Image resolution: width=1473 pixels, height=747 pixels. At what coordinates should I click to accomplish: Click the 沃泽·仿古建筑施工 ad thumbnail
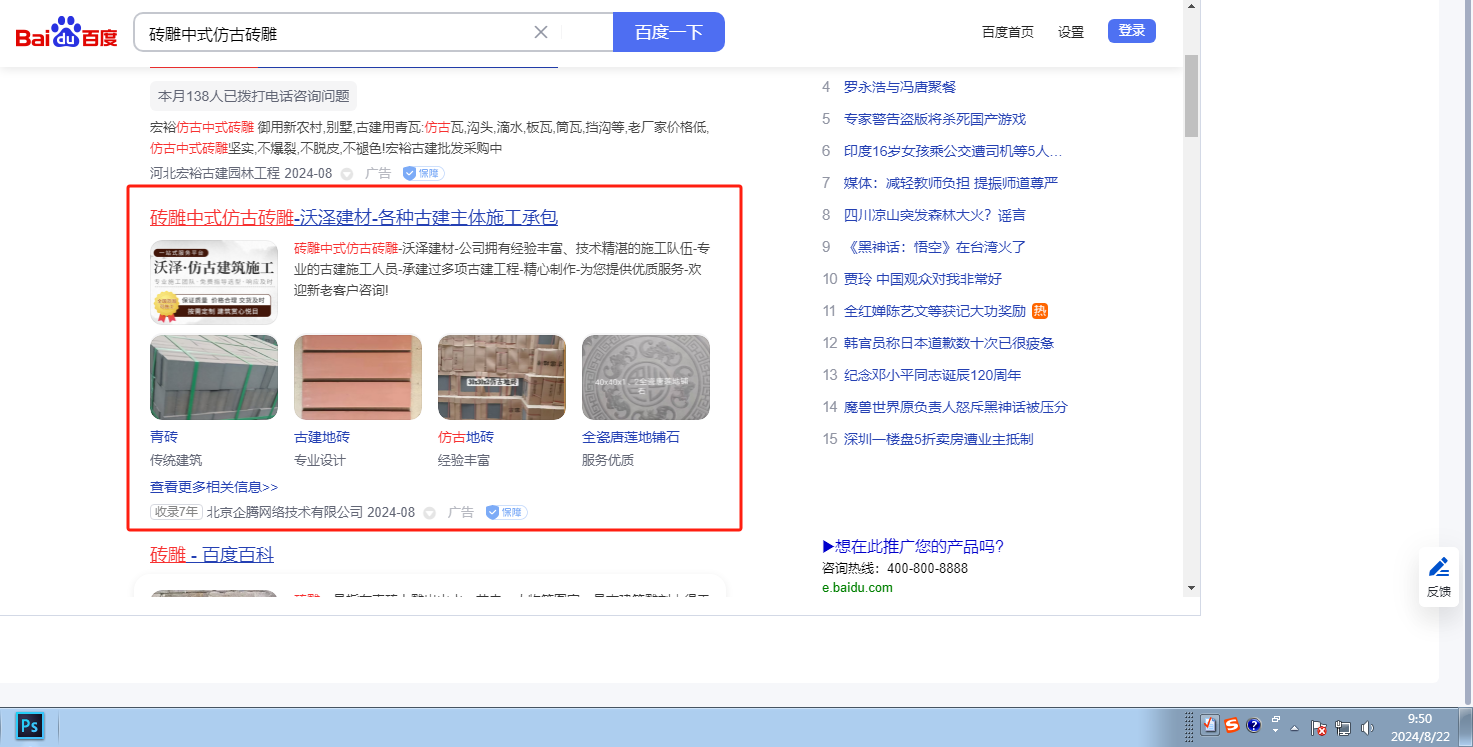214,282
